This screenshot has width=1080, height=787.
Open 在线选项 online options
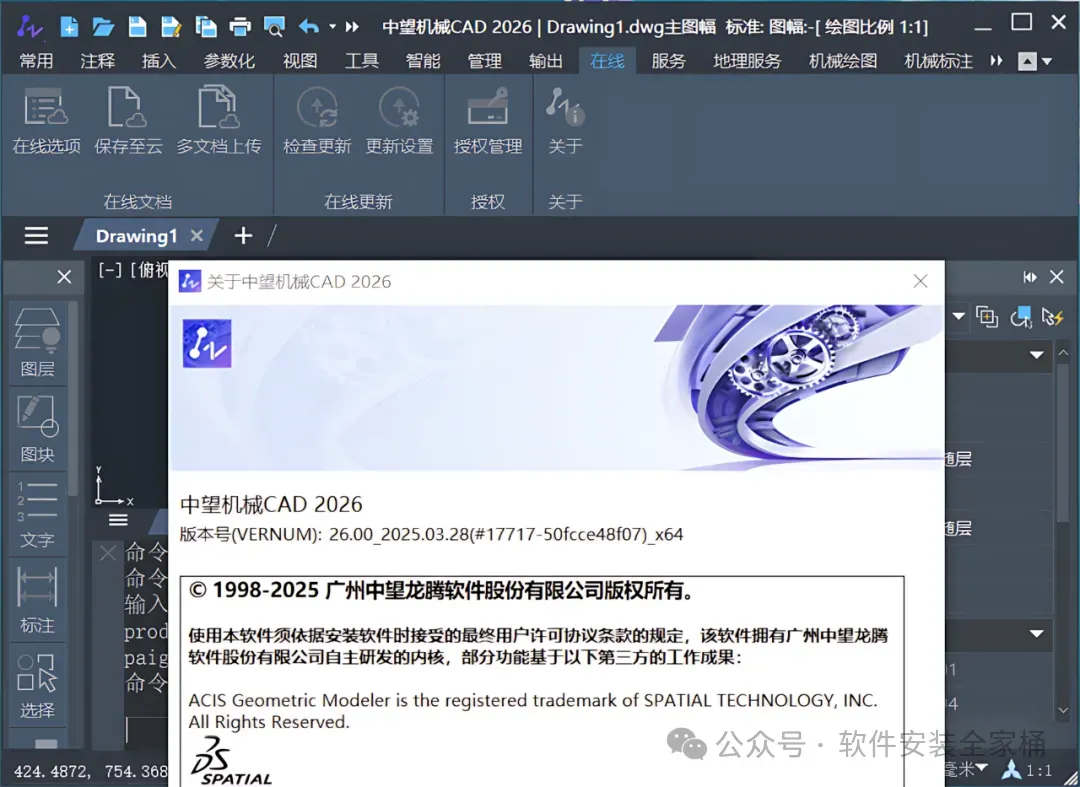tap(46, 120)
